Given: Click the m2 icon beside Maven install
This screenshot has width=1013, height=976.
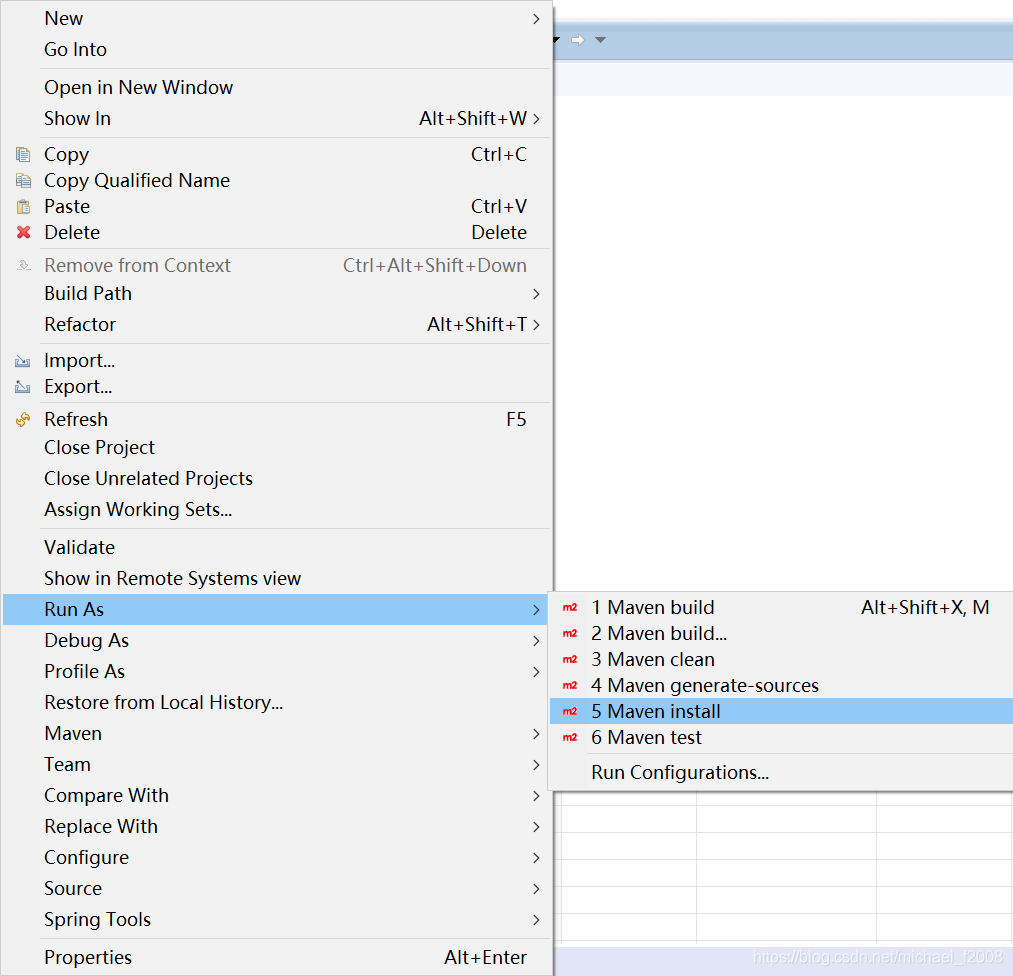Looking at the screenshot, I should click(570, 711).
